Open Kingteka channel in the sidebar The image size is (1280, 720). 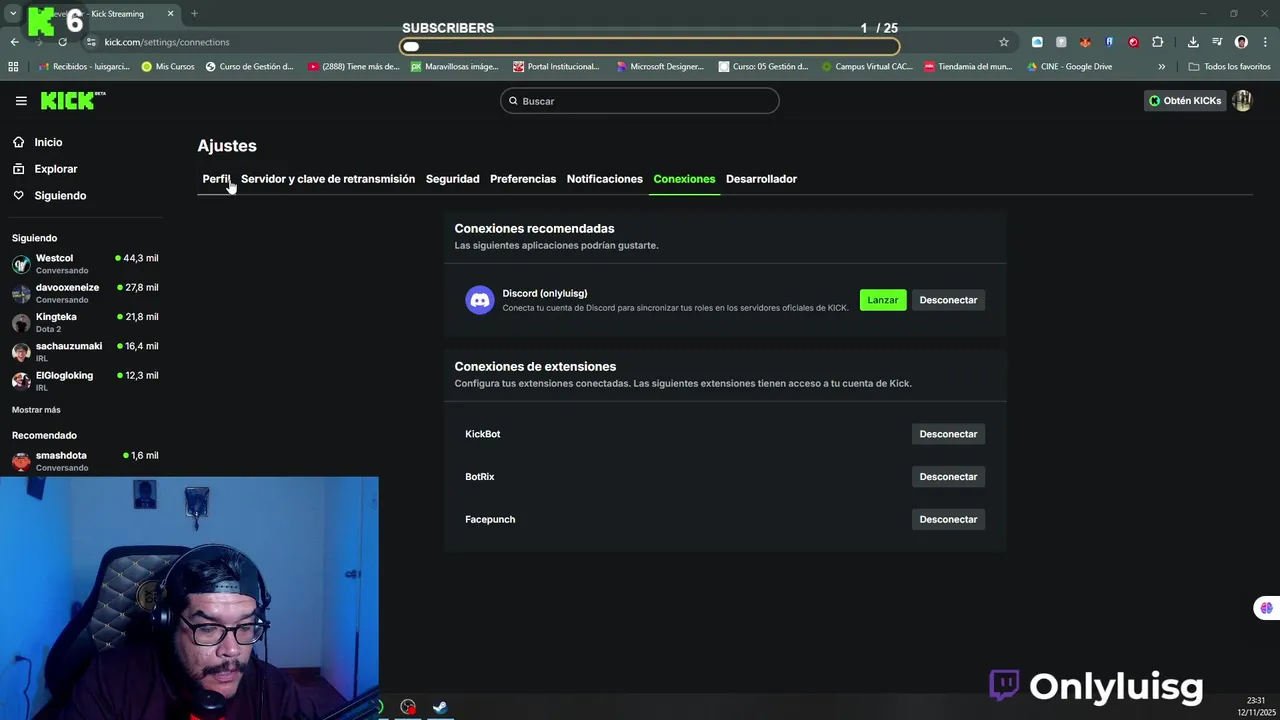pyautogui.click(x=85, y=322)
